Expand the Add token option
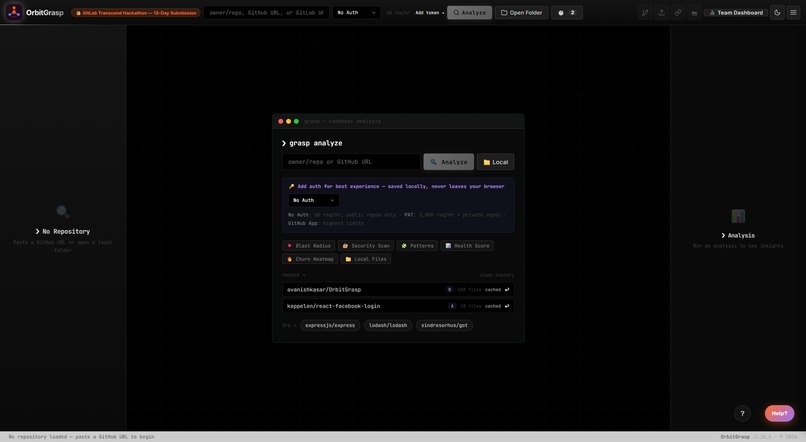This screenshot has width=806, height=442. (430, 13)
